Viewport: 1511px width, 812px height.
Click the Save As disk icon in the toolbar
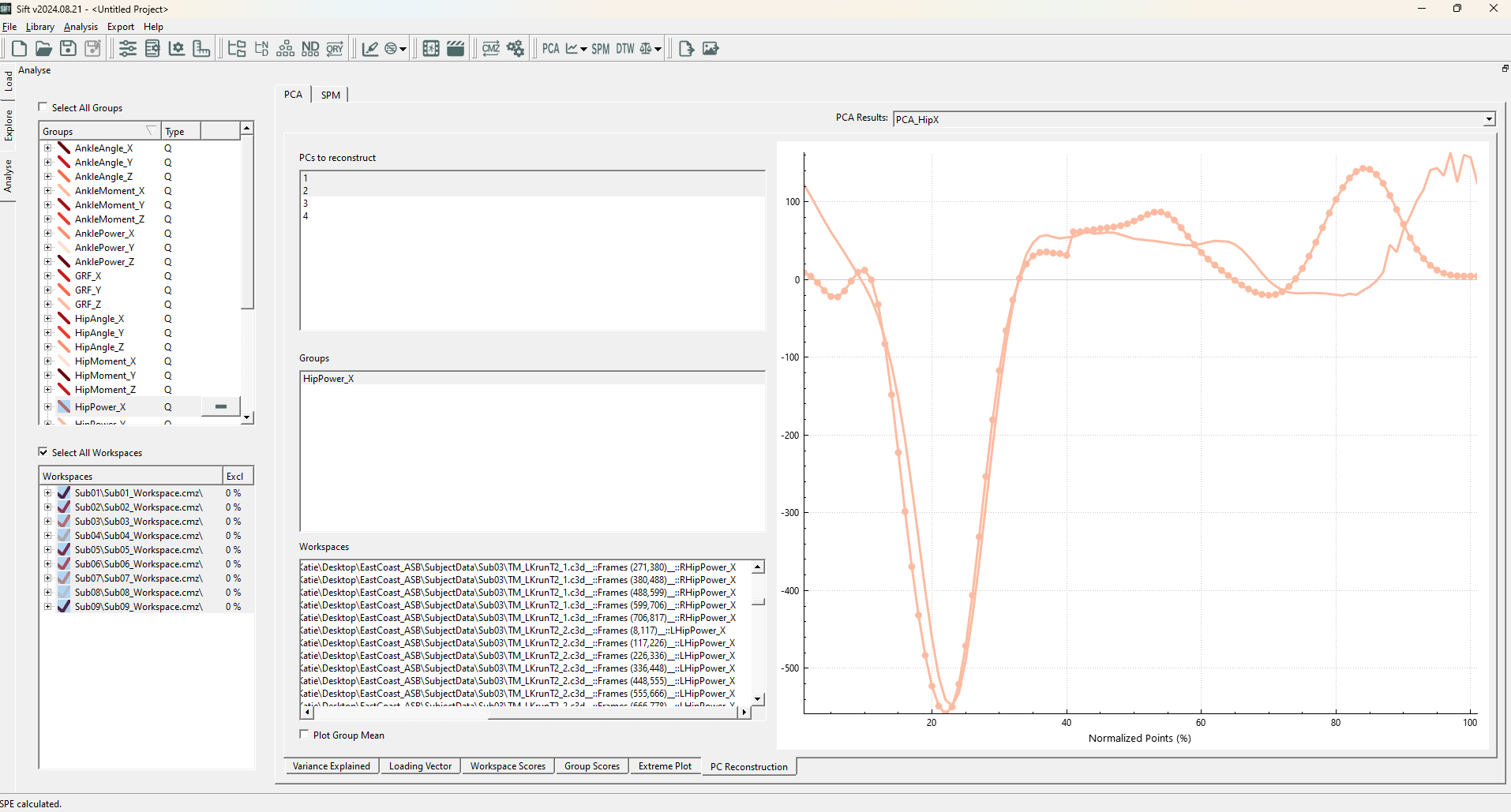point(92,48)
